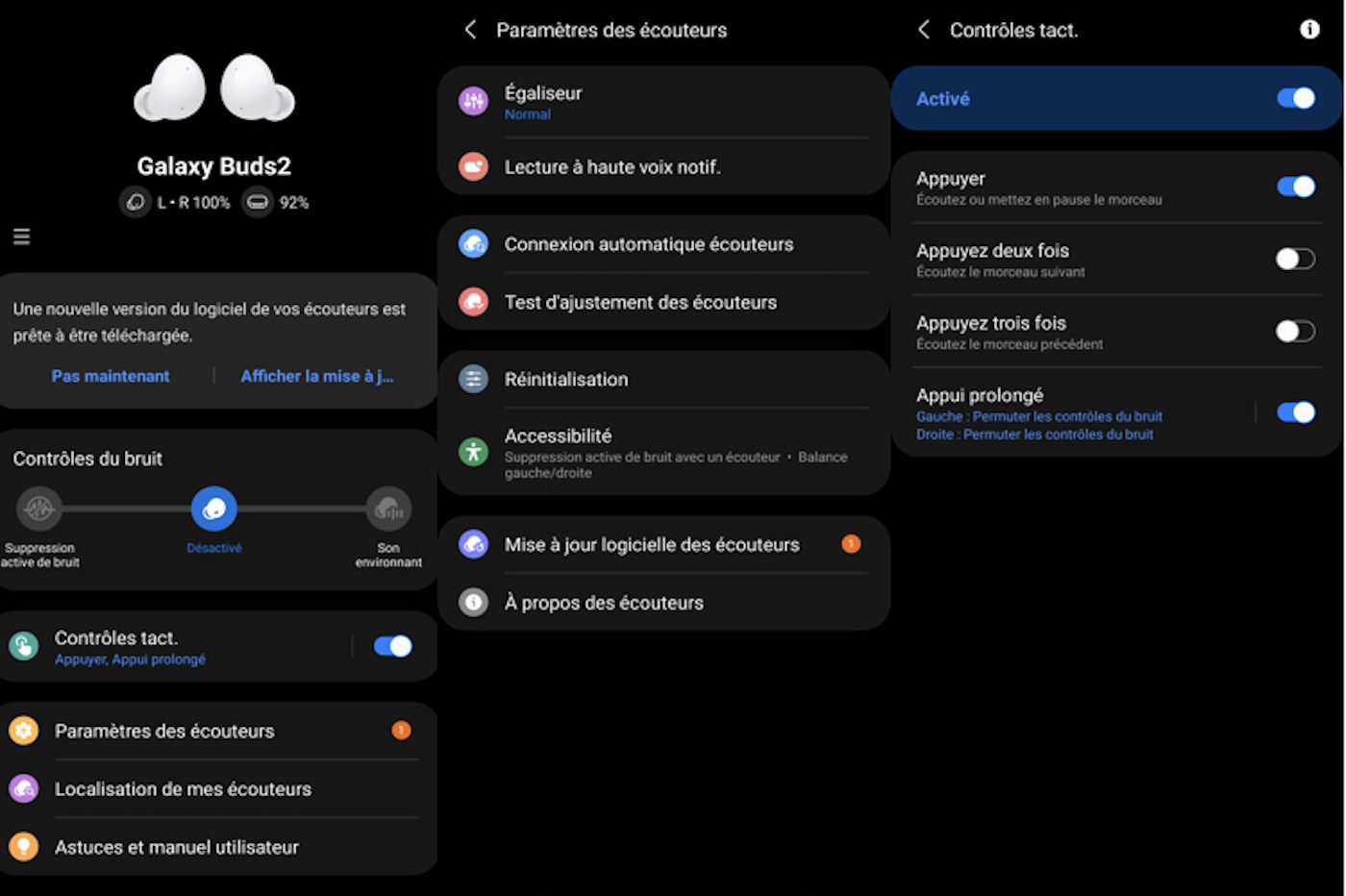Open À propos des écouteurs
Image resolution: width=1346 pixels, height=896 pixels.
[663, 603]
